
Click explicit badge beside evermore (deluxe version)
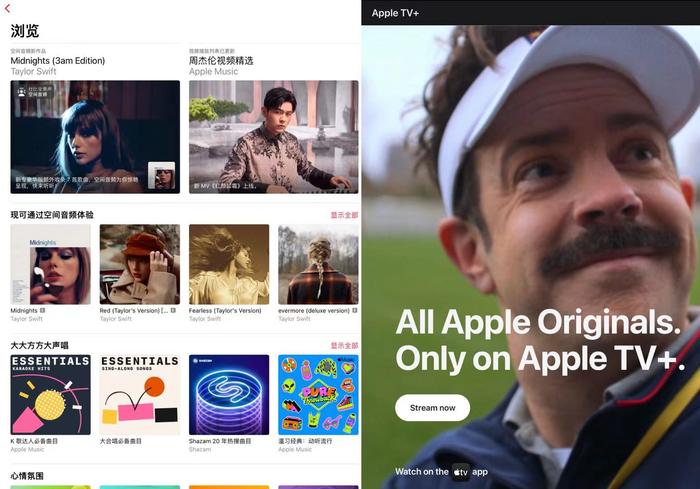(x=354, y=310)
